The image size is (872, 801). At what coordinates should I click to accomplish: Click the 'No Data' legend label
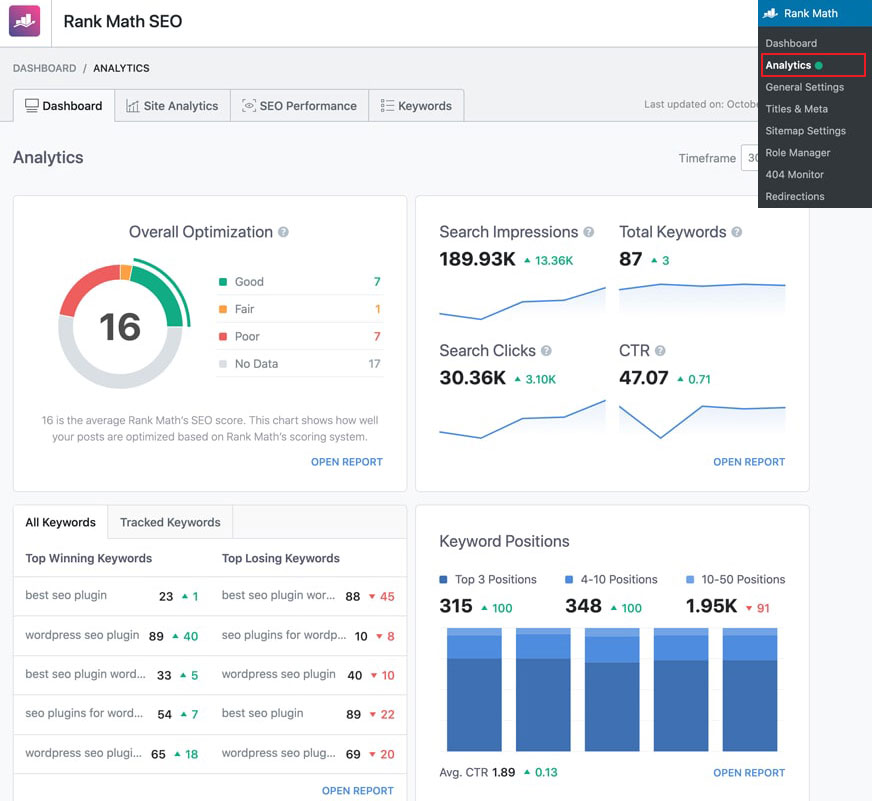(256, 364)
